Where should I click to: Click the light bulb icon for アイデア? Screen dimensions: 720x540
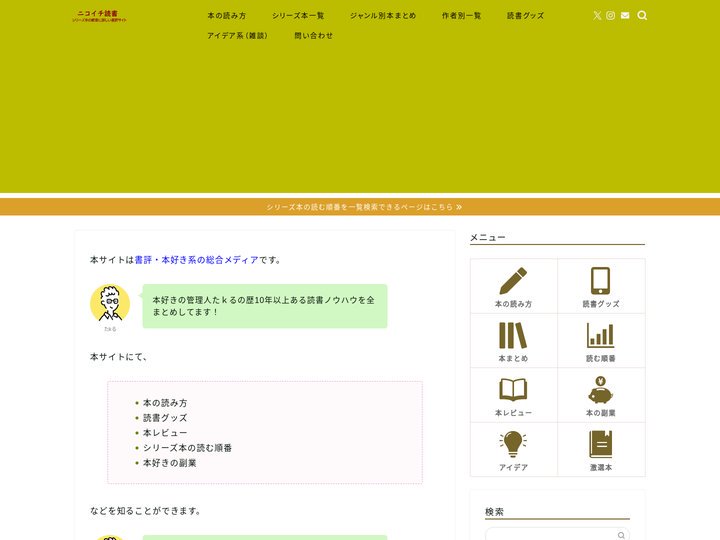click(513, 444)
